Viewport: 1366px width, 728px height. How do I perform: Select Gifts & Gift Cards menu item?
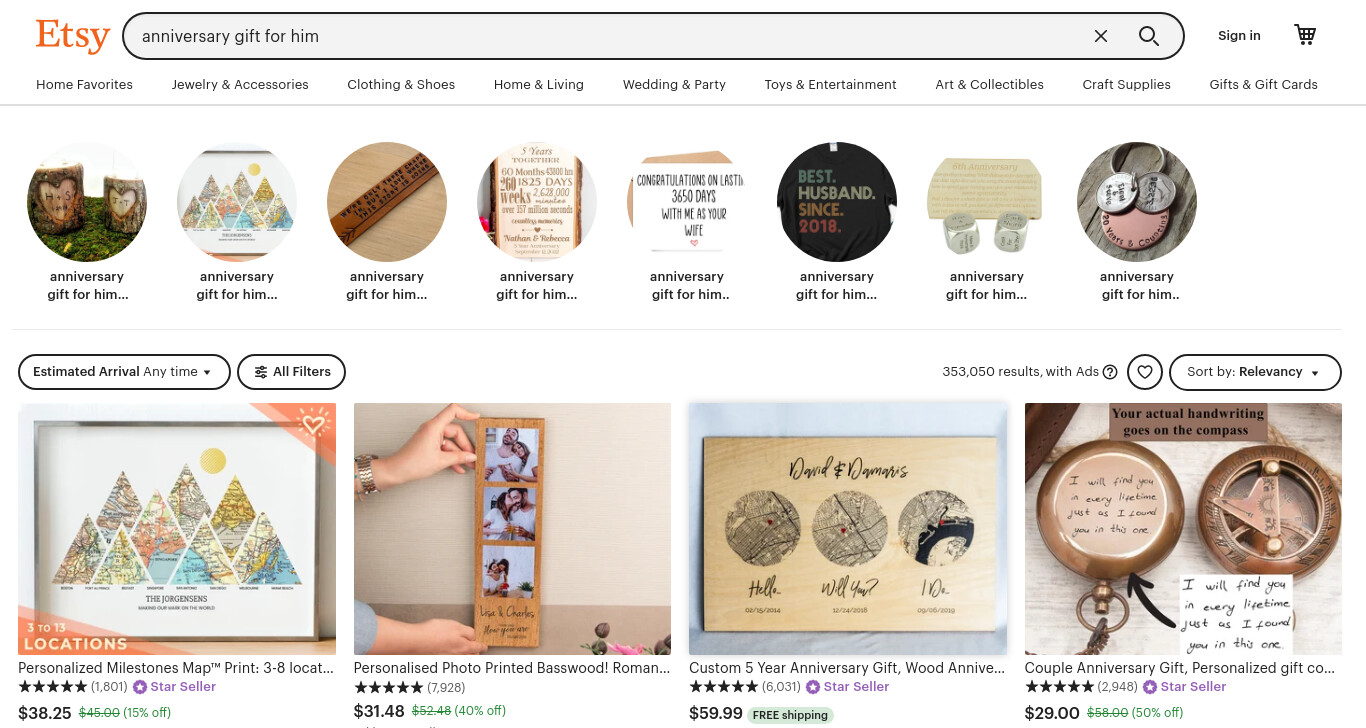(1263, 85)
